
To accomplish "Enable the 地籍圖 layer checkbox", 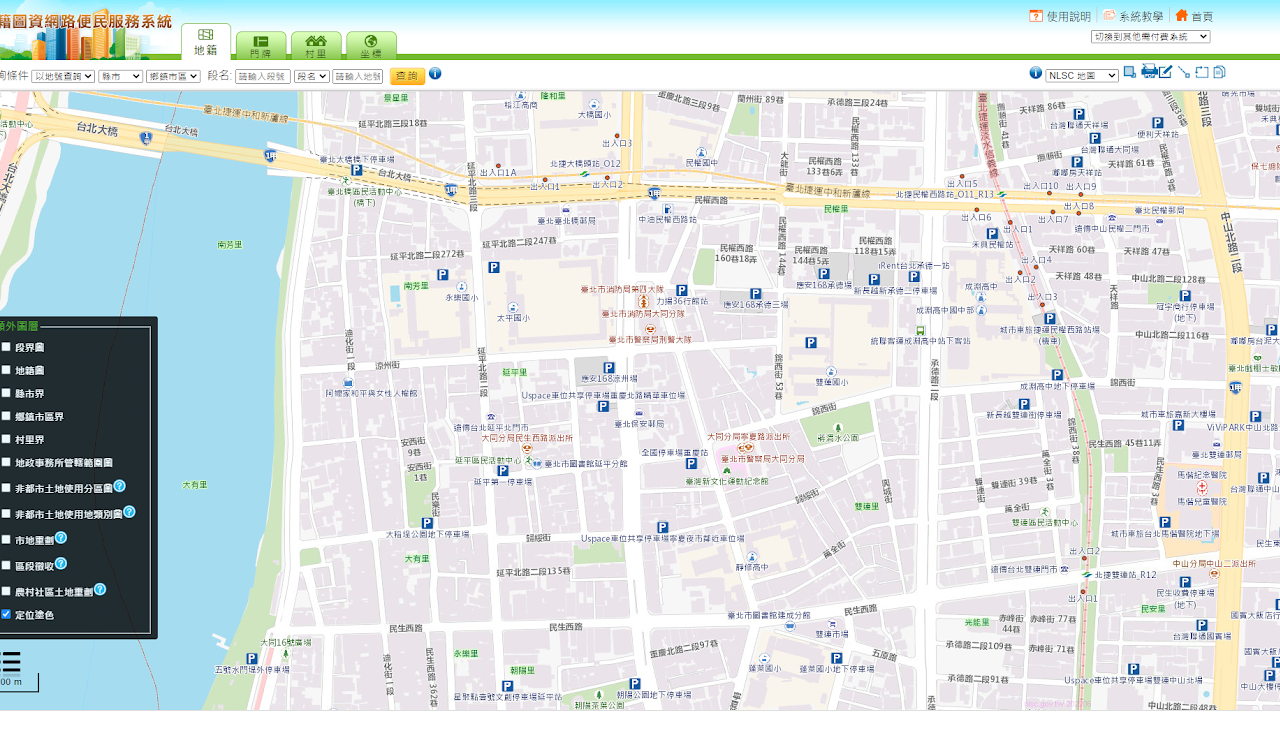I will 6,370.
